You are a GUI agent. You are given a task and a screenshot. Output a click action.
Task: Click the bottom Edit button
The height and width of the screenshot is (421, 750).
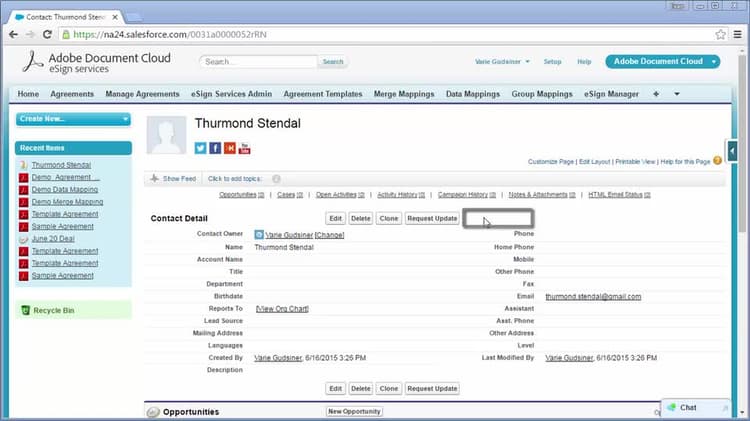[336, 388]
